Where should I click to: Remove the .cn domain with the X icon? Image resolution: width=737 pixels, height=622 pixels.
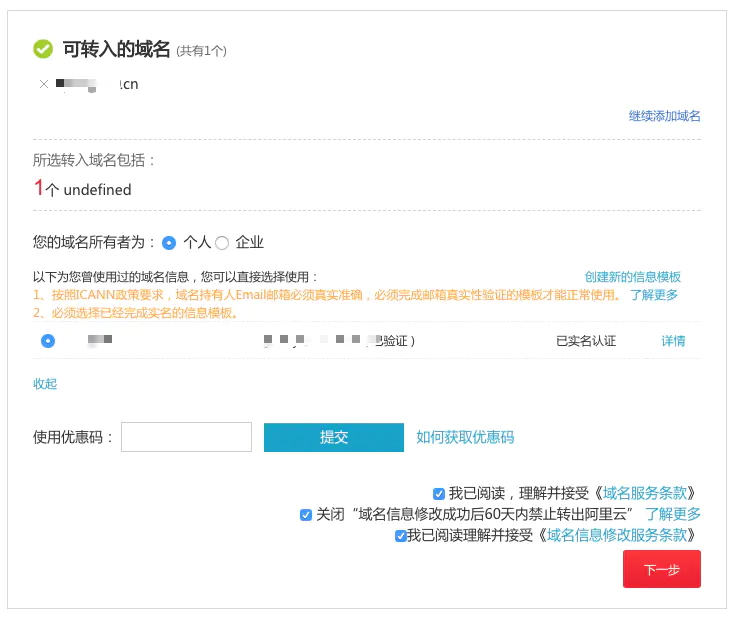tap(43, 85)
